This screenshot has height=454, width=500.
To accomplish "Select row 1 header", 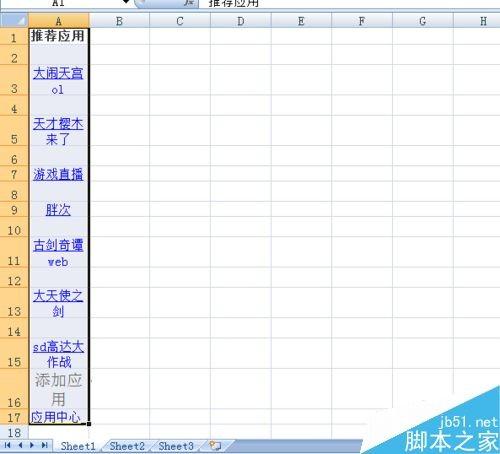I will tap(14, 36).
